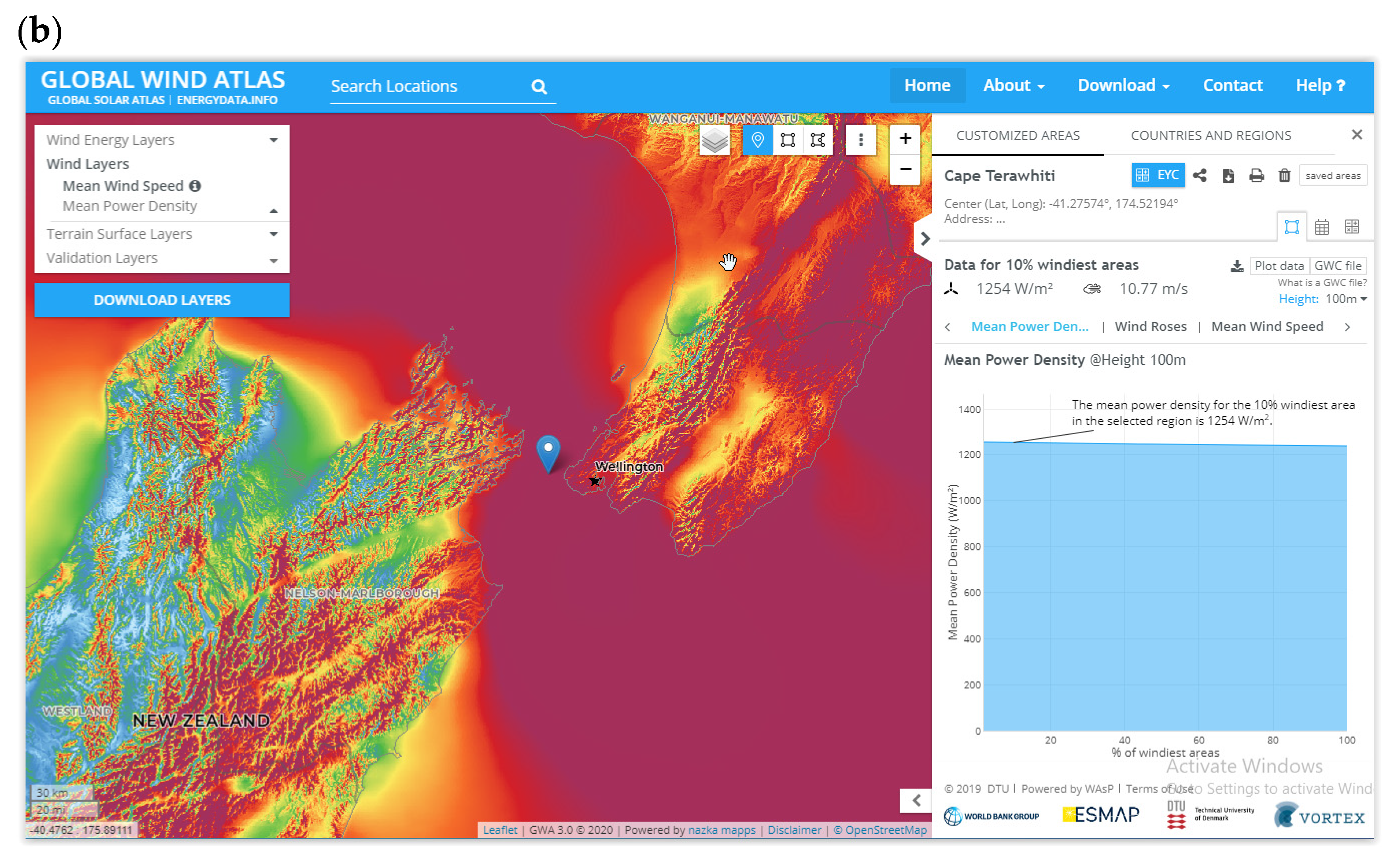1400x862 pixels.
Task: Select the rectangle area drawing tool
Action: point(788,140)
